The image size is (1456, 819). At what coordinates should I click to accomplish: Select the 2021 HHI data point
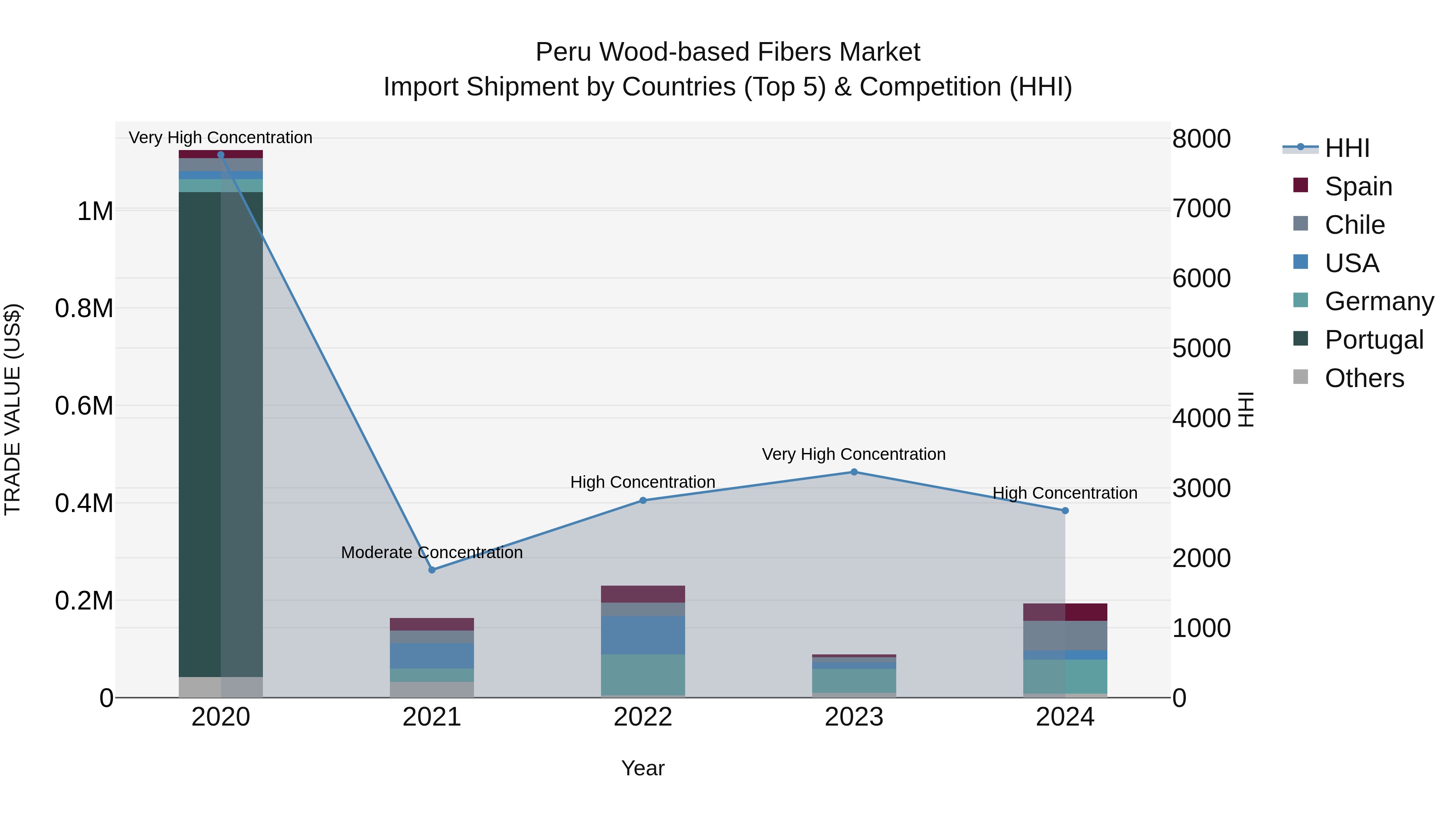432,570
